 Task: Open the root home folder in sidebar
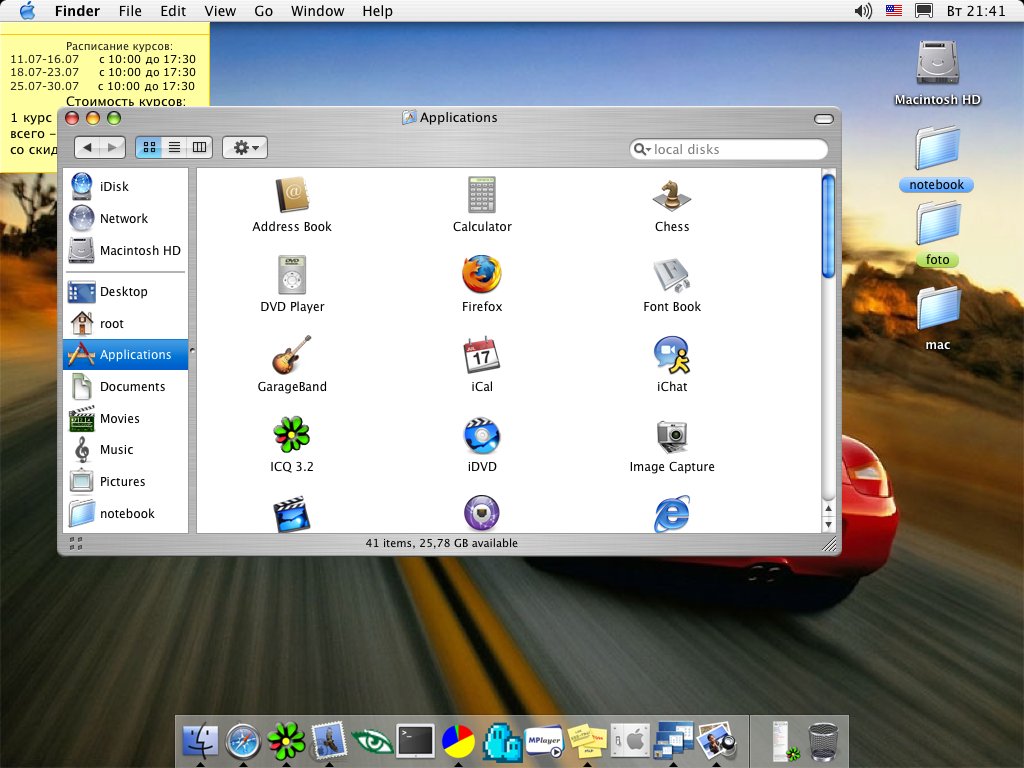[125, 323]
